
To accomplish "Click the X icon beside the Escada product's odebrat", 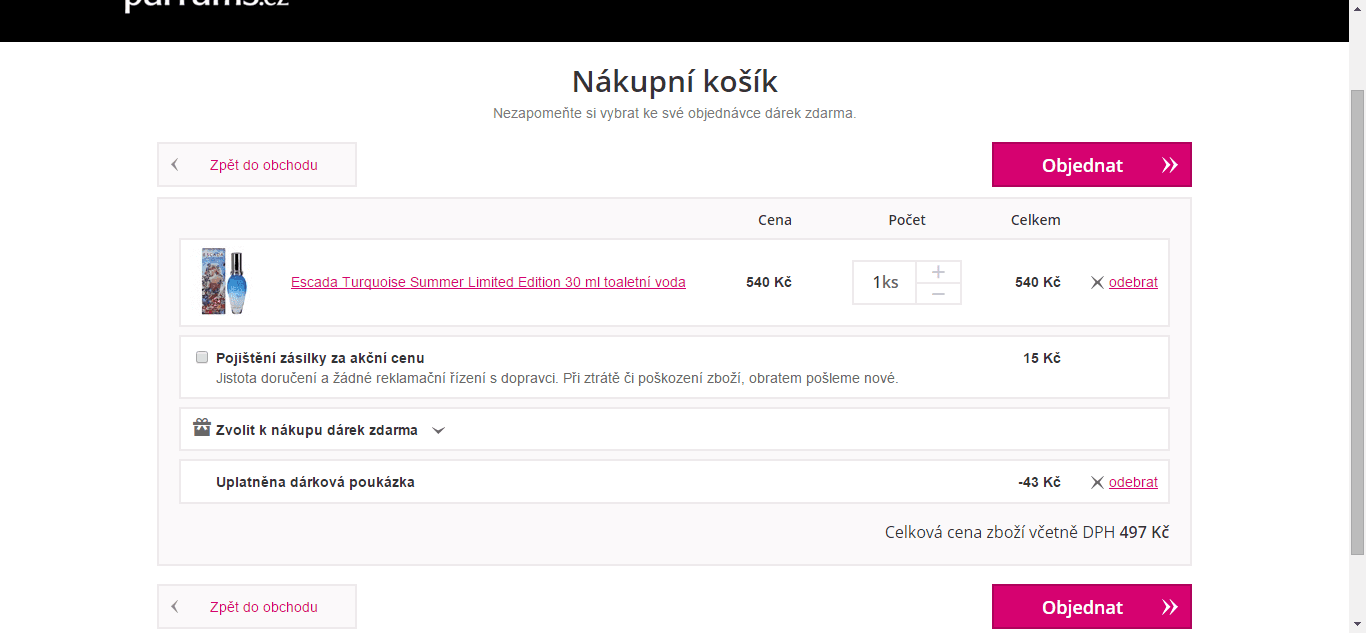I will click(x=1097, y=283).
